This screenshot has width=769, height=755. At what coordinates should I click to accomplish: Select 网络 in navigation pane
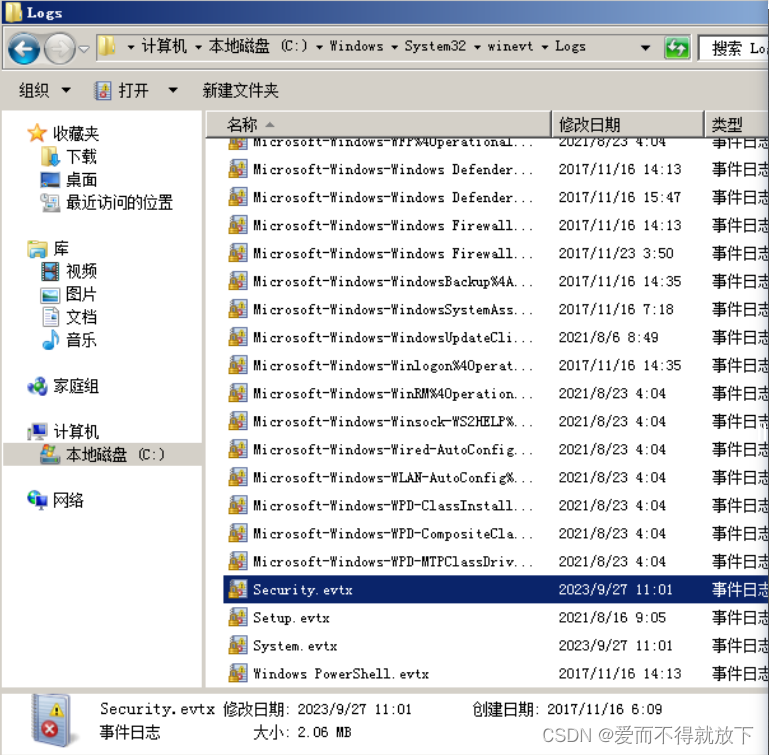click(55, 500)
